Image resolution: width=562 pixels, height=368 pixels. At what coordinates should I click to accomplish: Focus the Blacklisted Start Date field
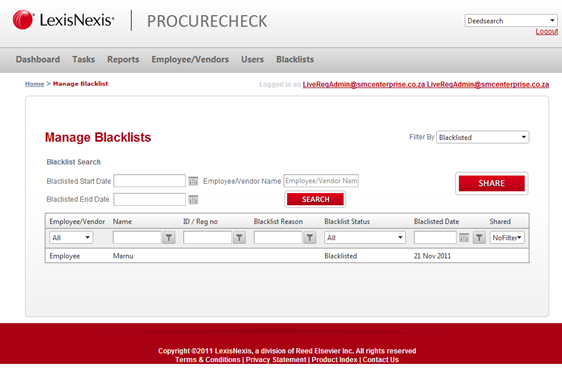[149, 181]
